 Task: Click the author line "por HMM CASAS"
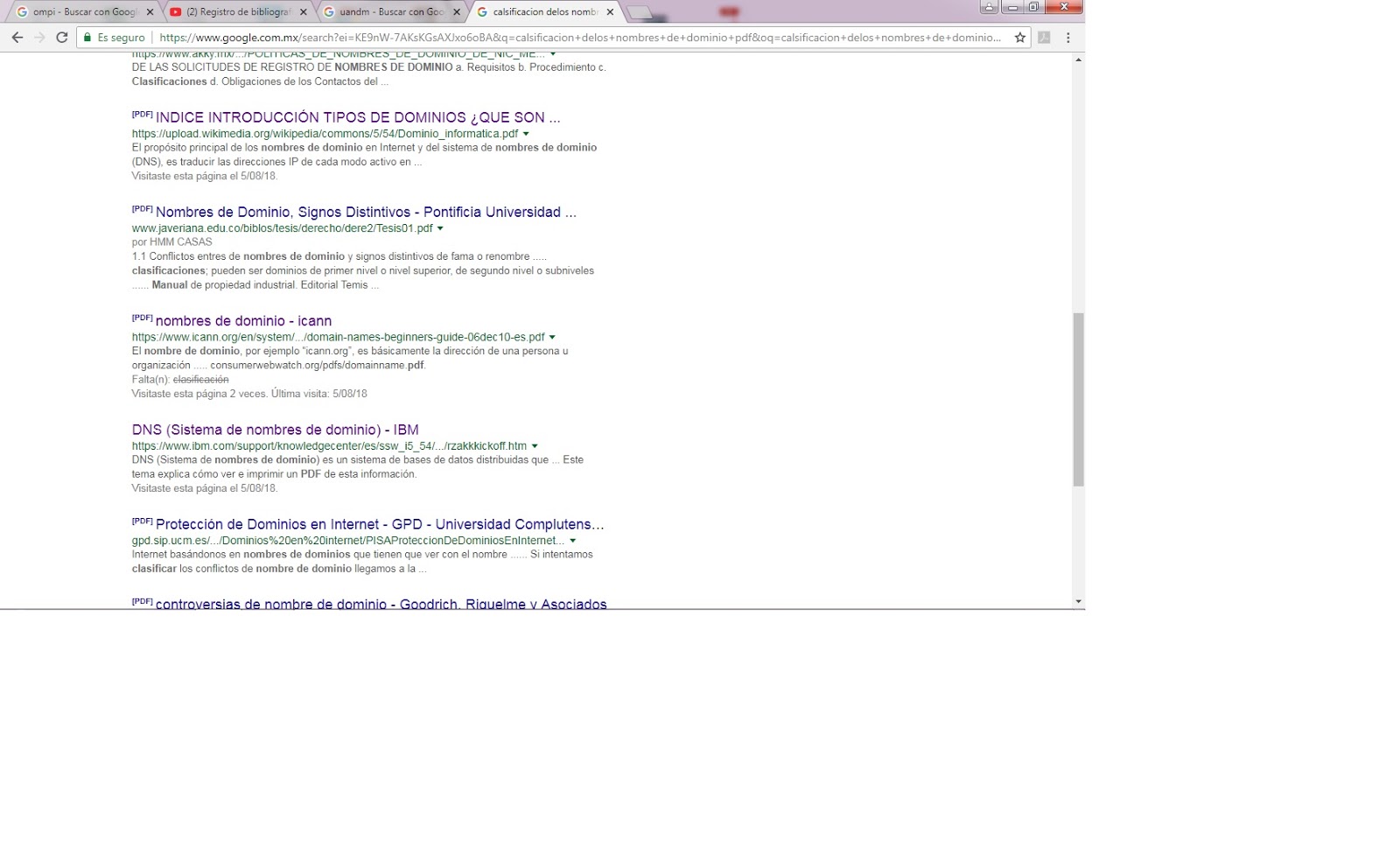[171, 242]
